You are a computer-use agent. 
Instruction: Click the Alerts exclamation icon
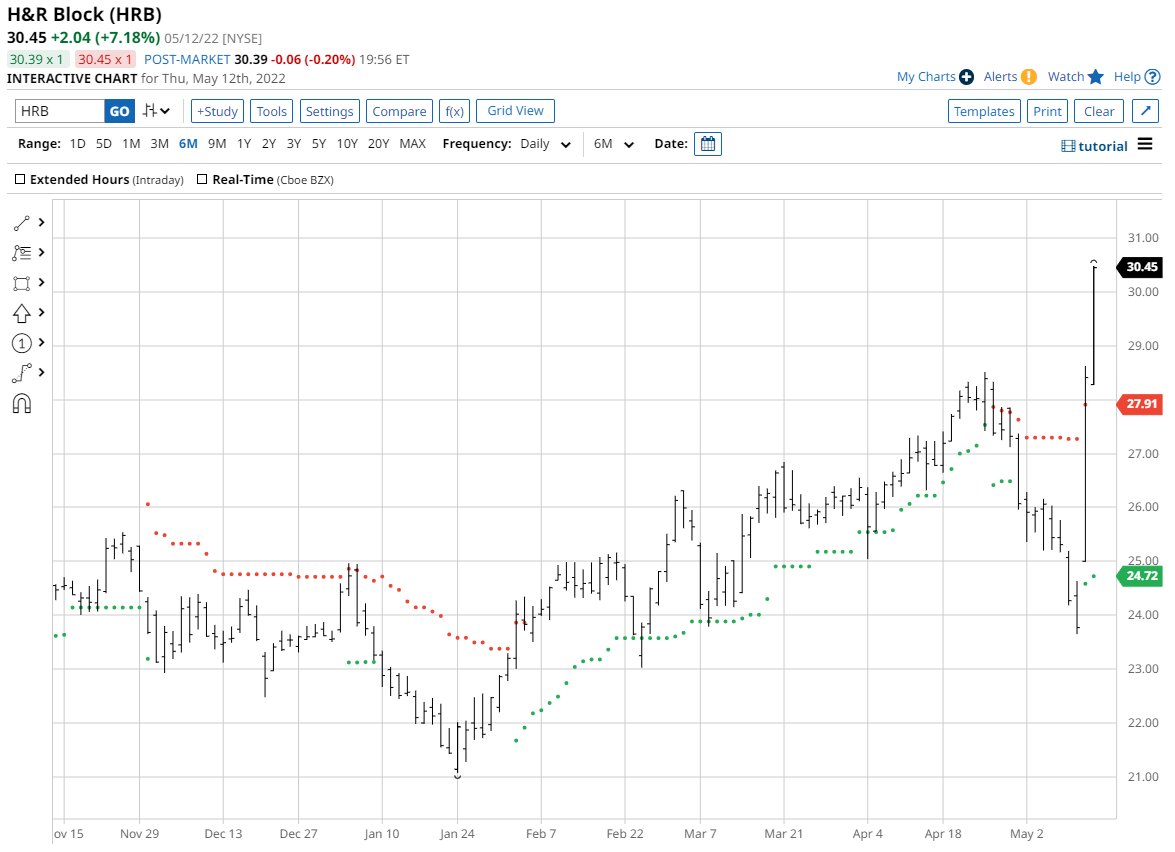[1029, 76]
